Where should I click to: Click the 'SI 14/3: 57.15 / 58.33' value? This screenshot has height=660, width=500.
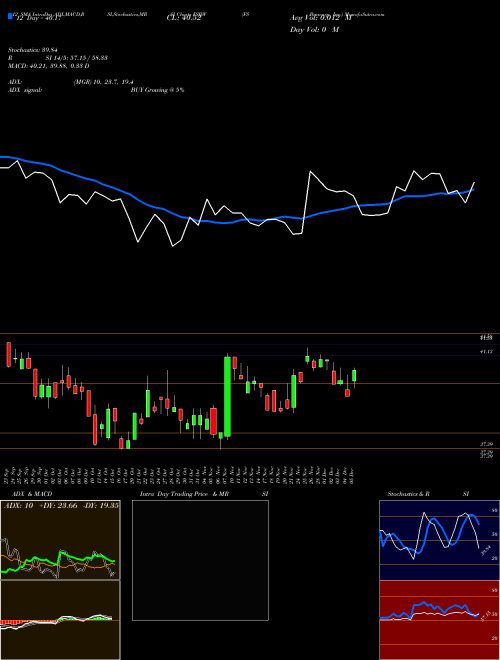77,58
